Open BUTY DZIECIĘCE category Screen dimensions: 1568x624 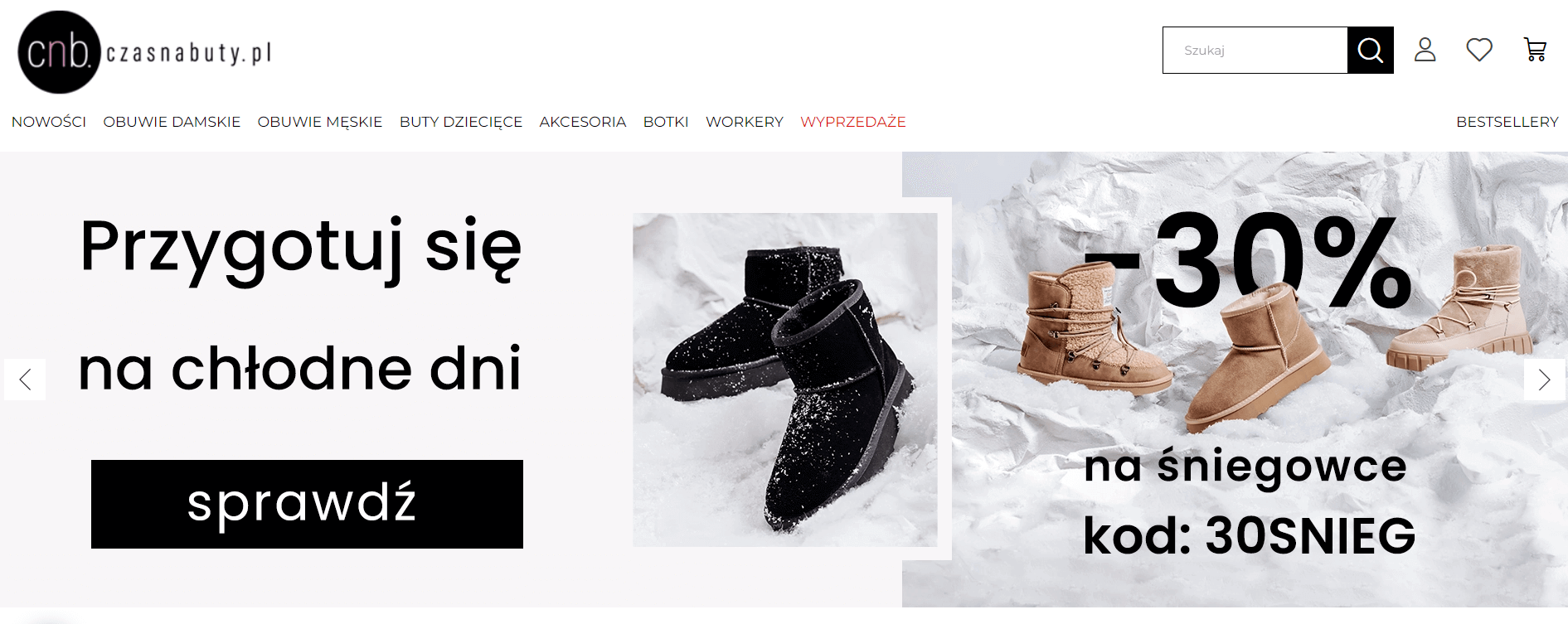pos(461,122)
